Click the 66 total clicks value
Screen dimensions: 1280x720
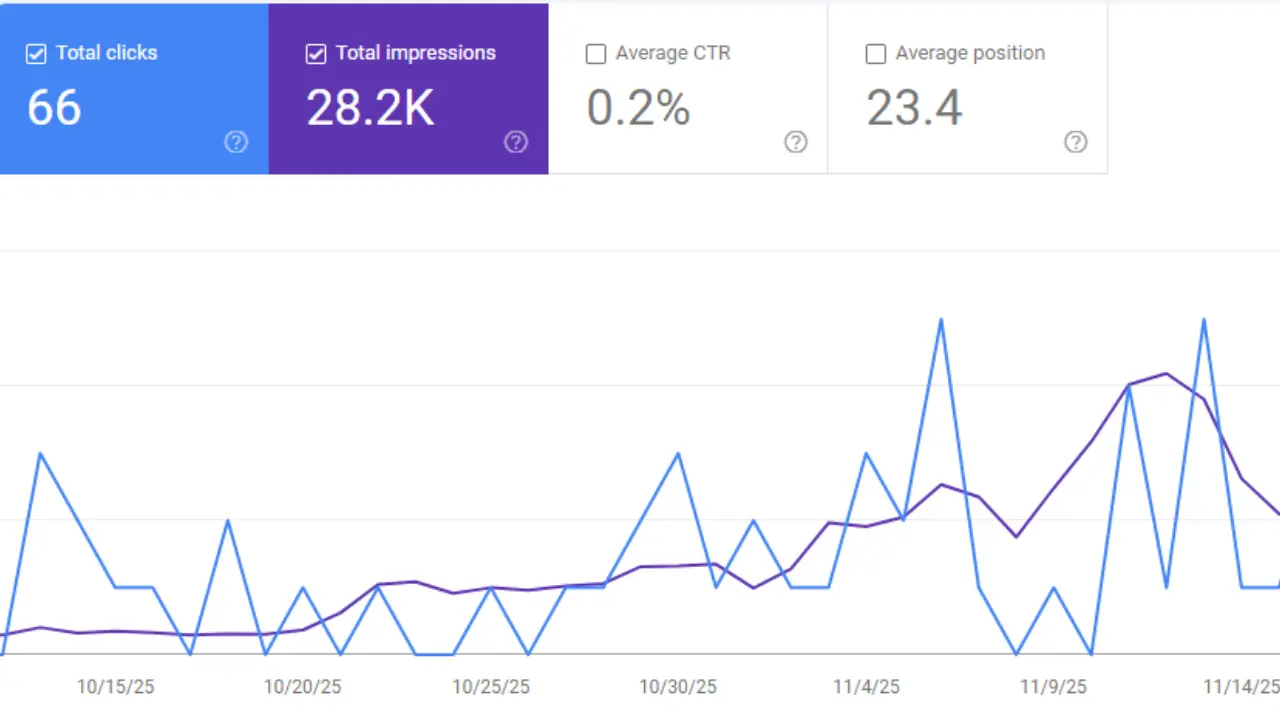pyautogui.click(x=54, y=107)
